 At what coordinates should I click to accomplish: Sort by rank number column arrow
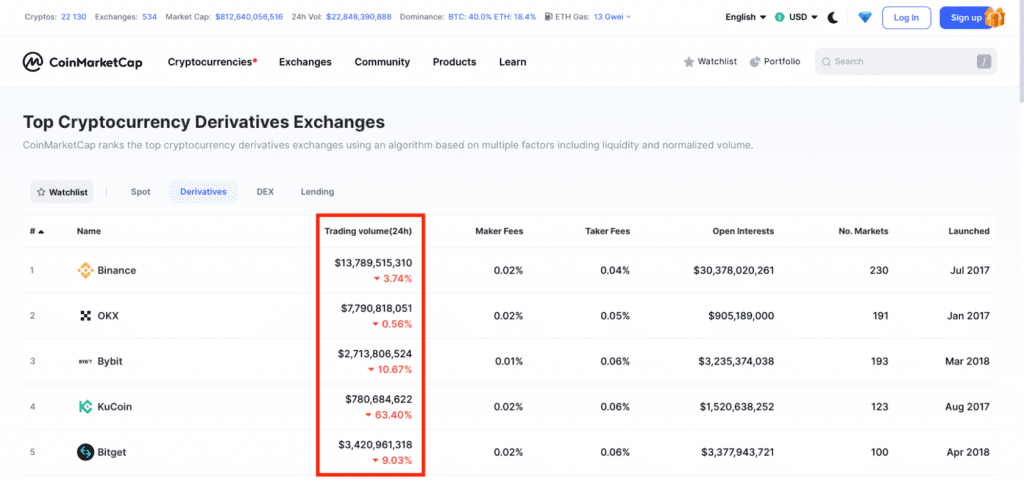pos(41,231)
